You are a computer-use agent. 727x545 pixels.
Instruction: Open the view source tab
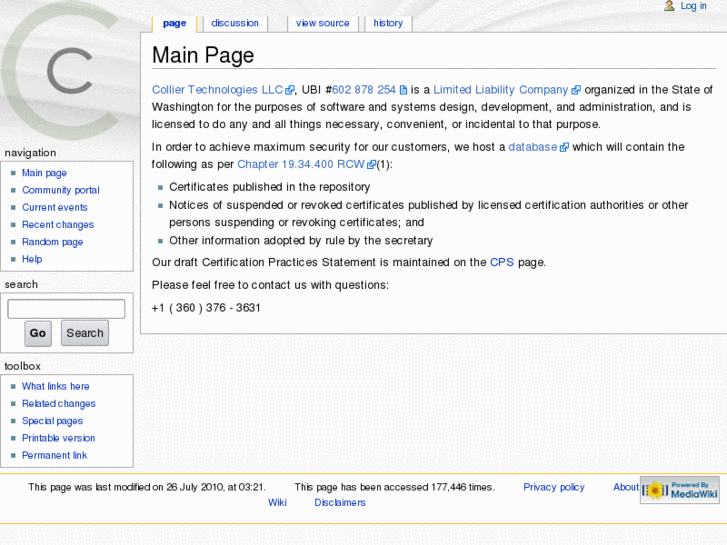323,23
